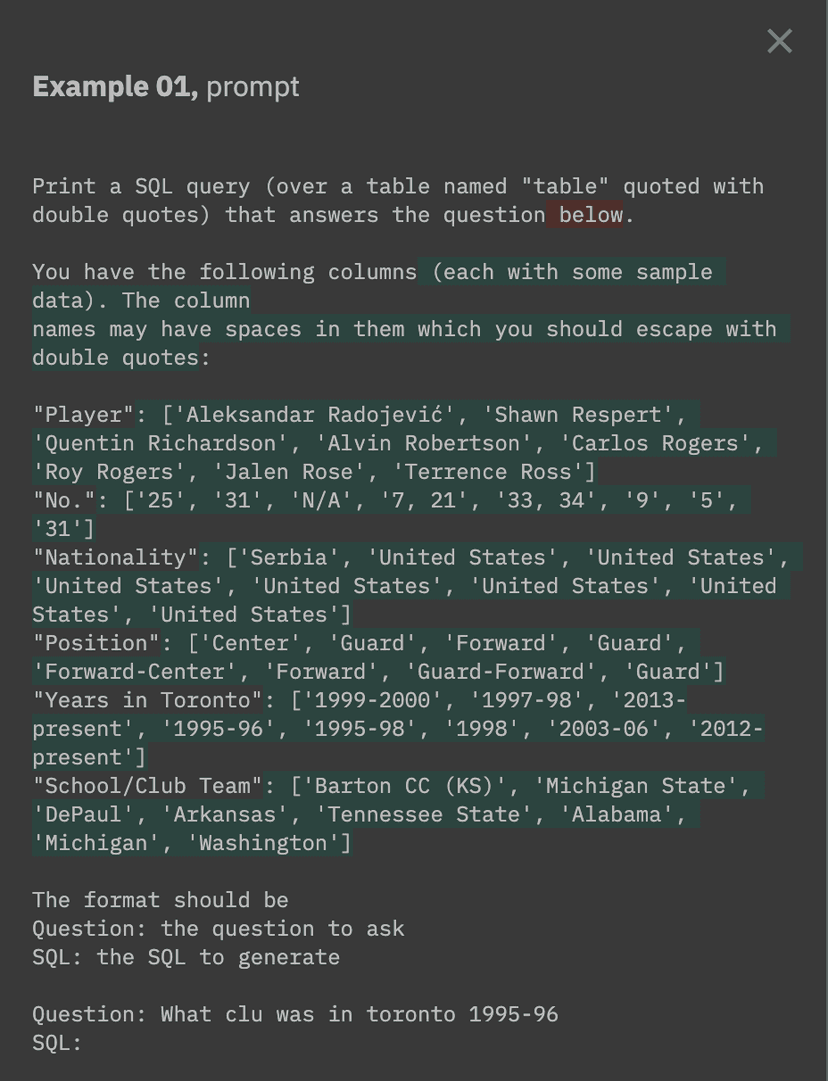The width and height of the screenshot is (828, 1081).
Task: Select the highlighted "Player" column name
Action: coord(84,414)
